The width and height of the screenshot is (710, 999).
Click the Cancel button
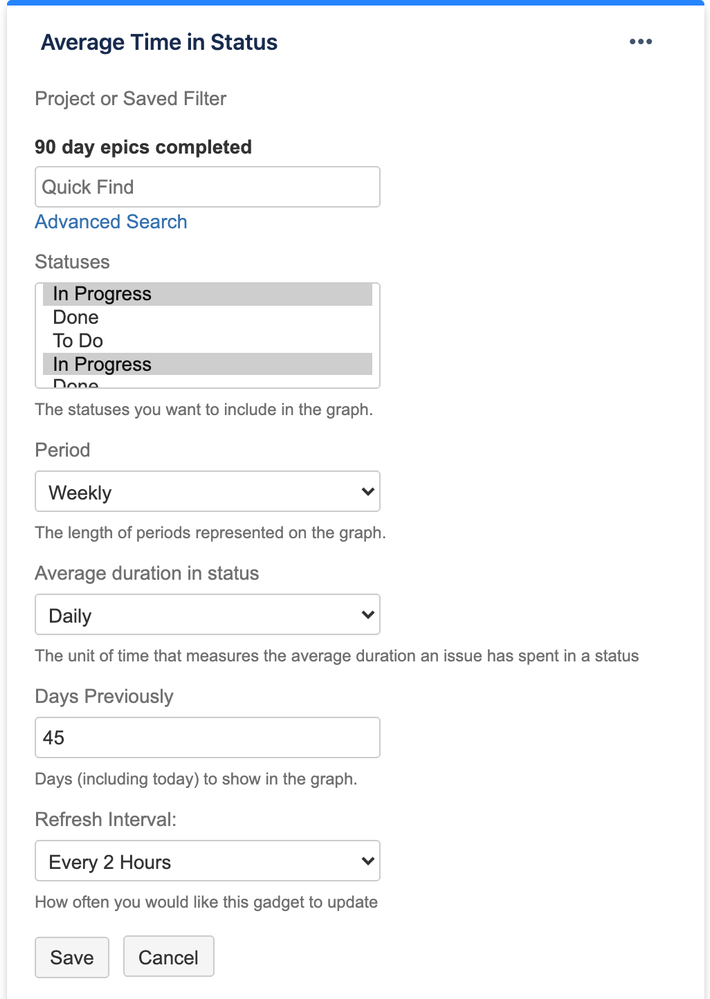point(169,956)
